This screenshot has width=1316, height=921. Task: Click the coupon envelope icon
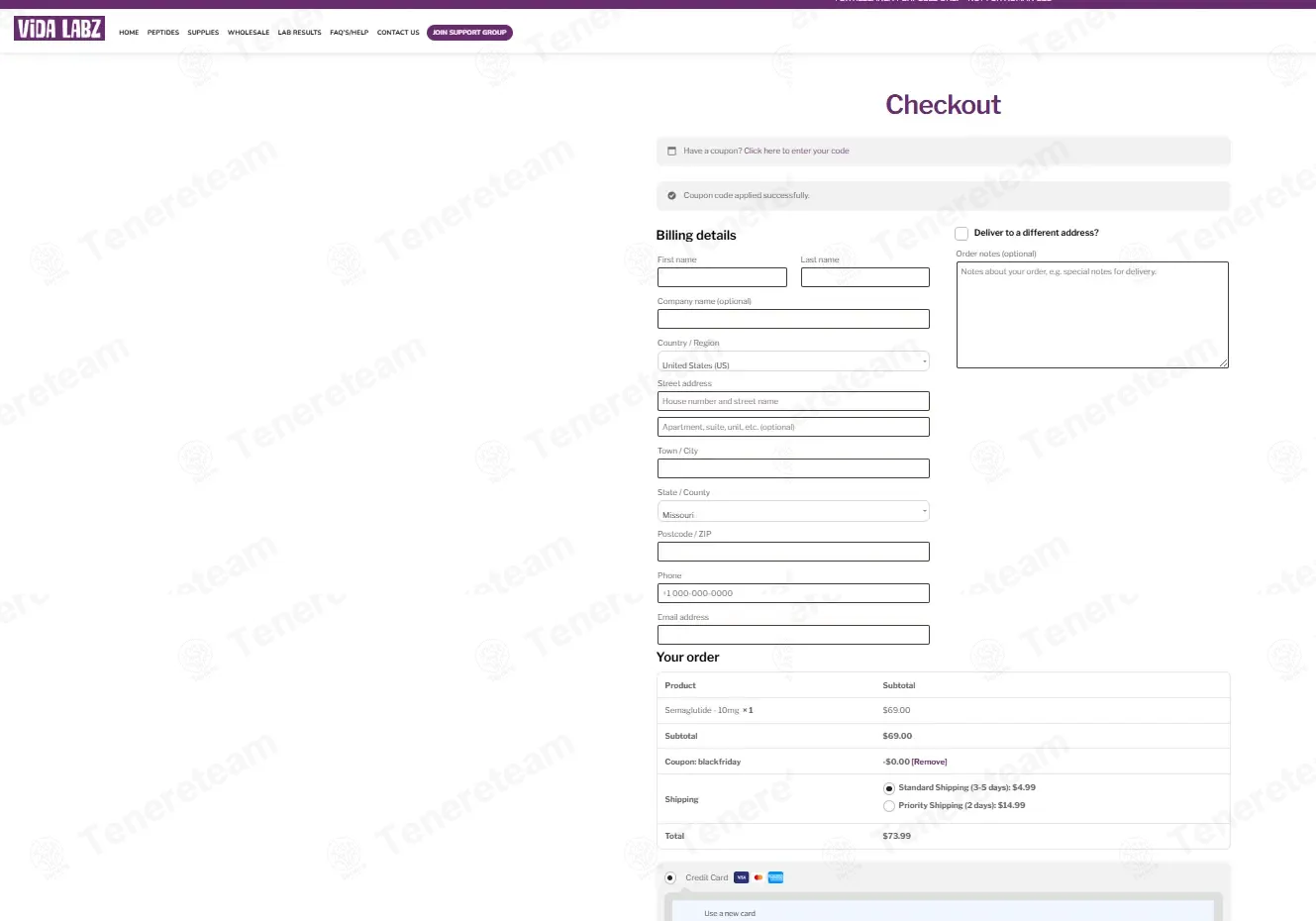click(x=669, y=150)
